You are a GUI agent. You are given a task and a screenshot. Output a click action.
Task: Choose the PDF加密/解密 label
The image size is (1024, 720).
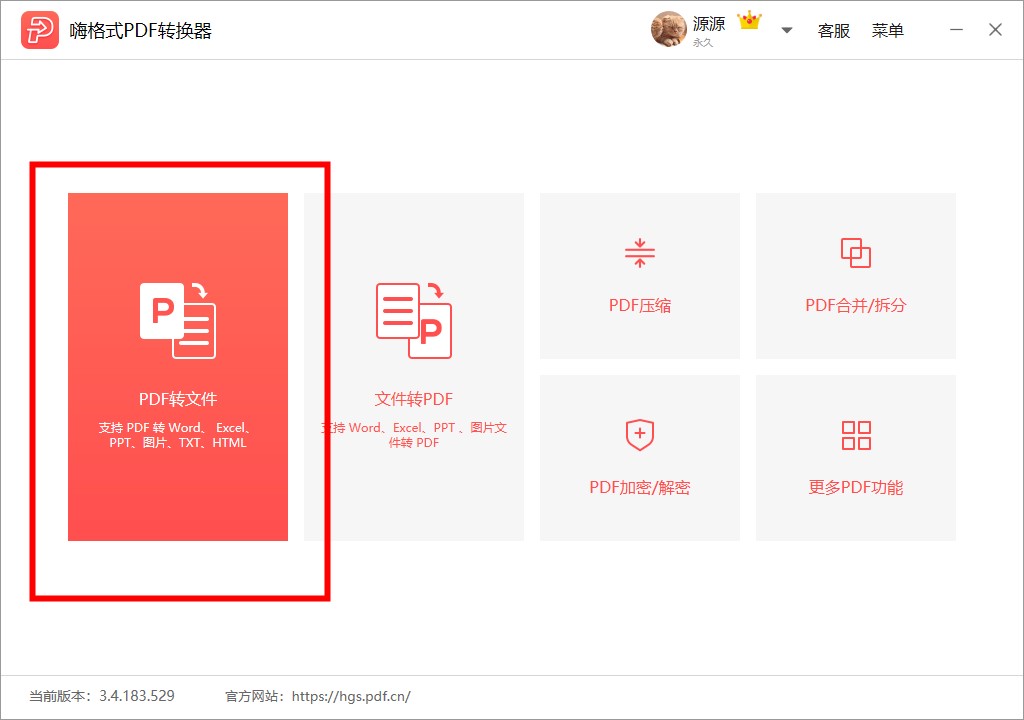point(640,487)
